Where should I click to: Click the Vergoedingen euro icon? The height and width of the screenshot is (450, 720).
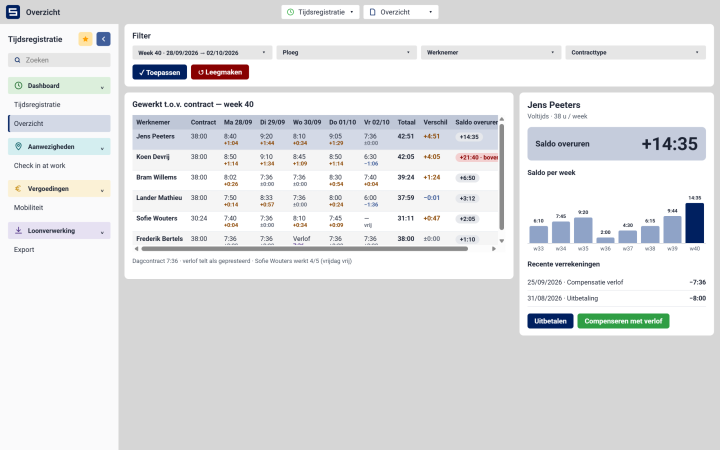(18, 188)
